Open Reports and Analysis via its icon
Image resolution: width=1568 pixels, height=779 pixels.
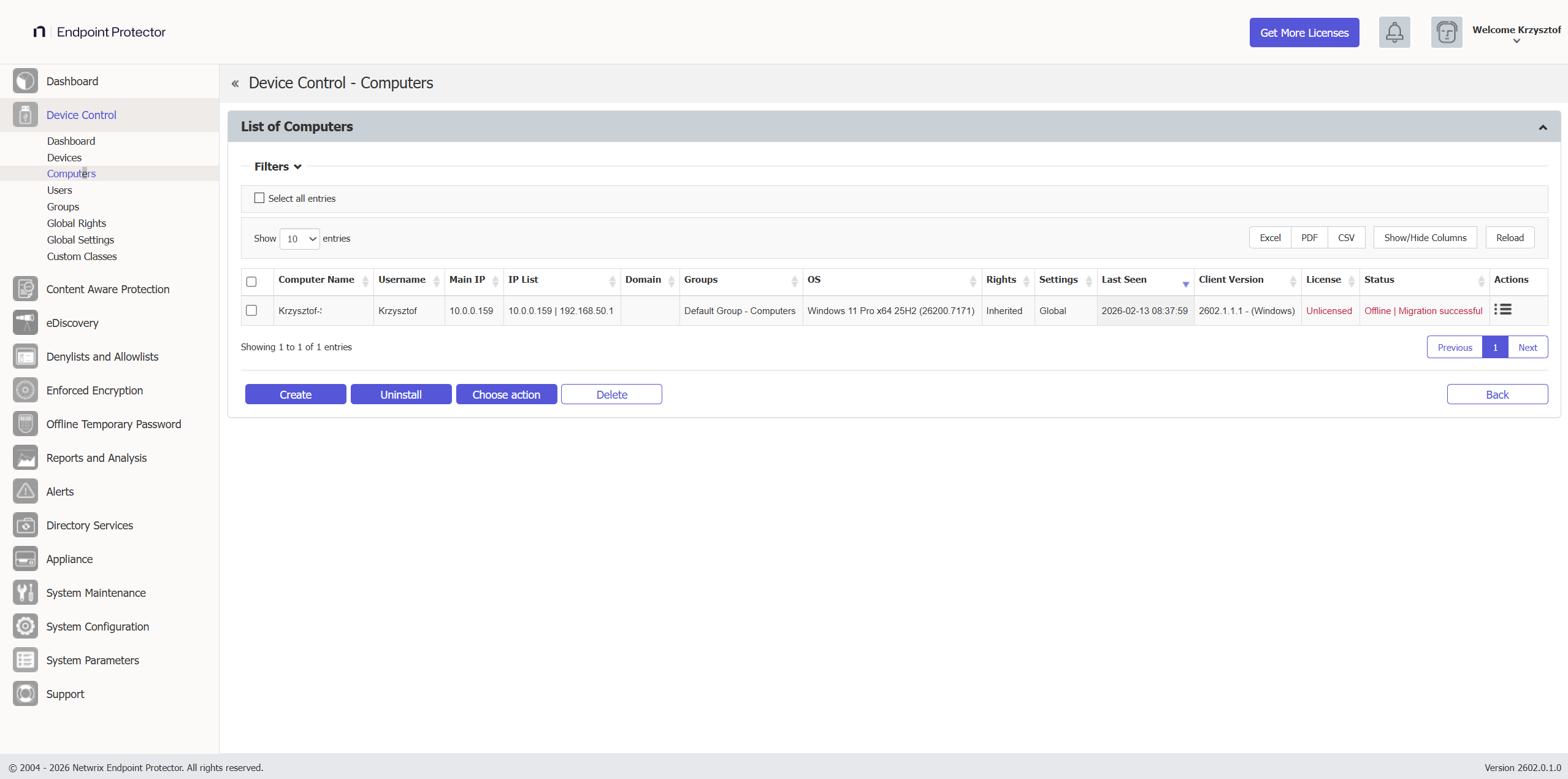25,457
